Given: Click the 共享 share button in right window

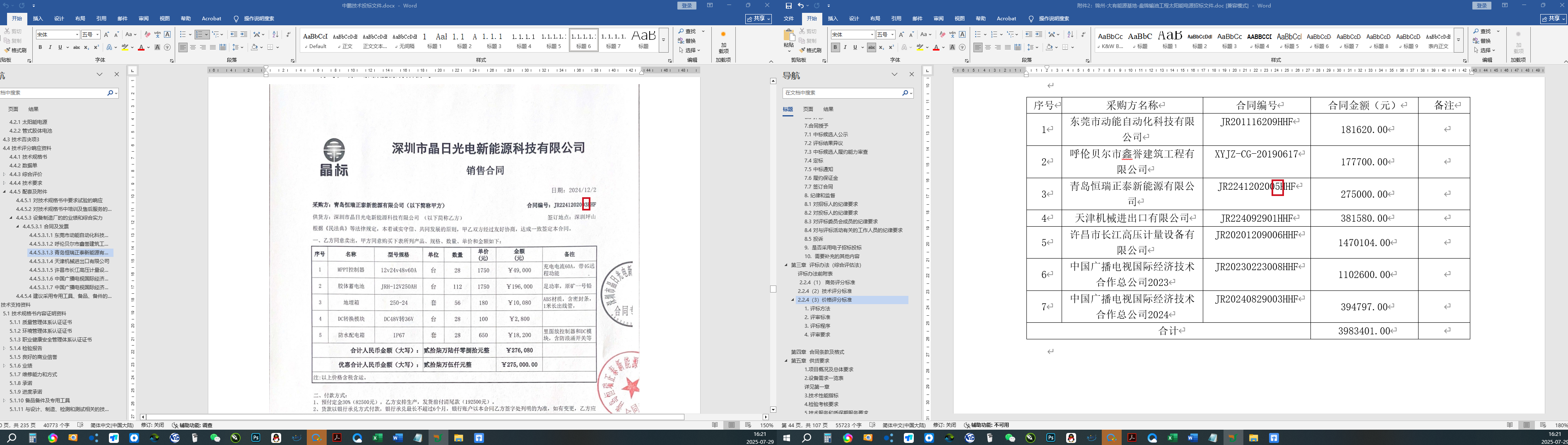Looking at the screenshot, I should 1553,19.
